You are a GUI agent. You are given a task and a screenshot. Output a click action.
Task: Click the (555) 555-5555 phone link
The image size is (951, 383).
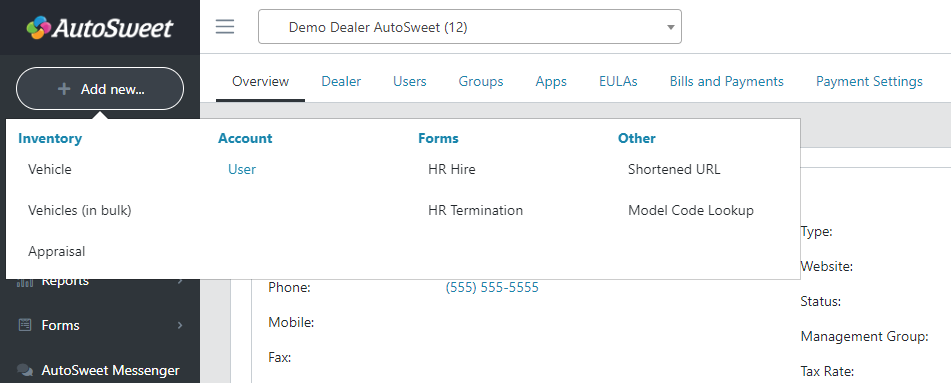point(492,288)
